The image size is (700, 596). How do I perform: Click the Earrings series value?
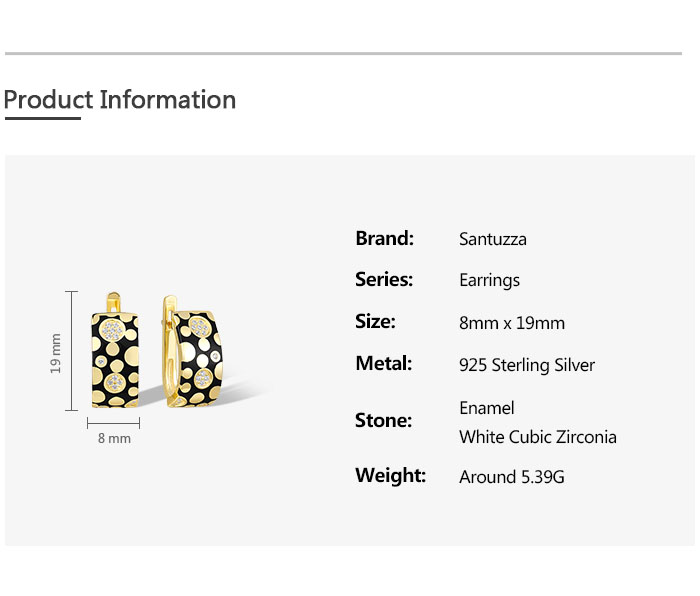pyautogui.click(x=489, y=280)
